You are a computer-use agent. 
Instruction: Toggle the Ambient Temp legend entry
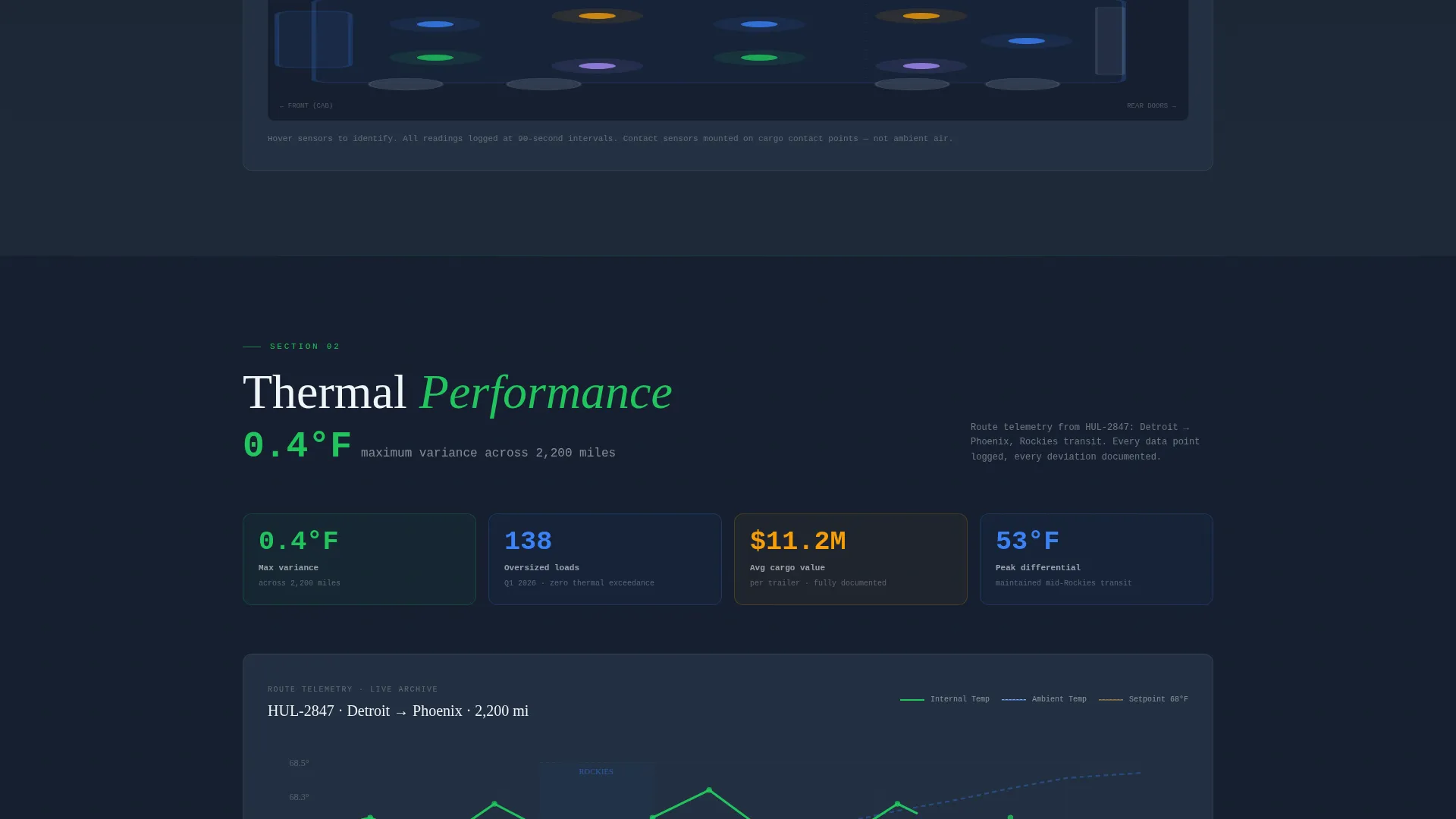coord(1043,699)
